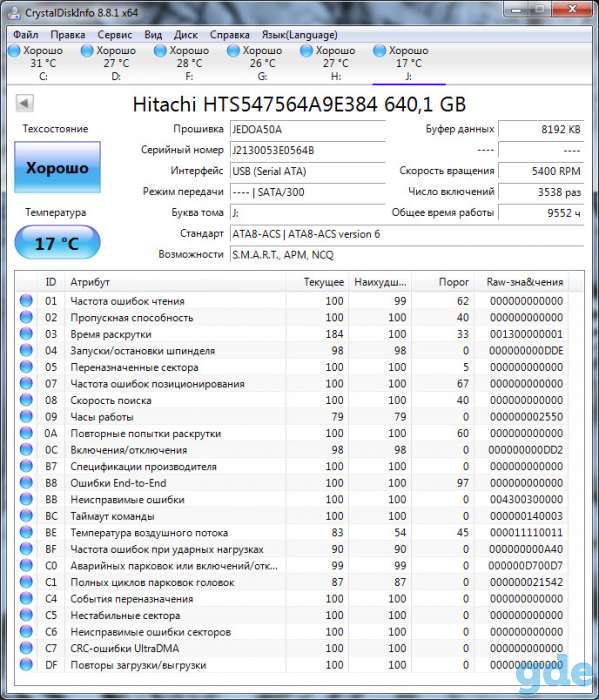Click the Возможности field S.M.A.R.T., APM, NCQ

coord(407,255)
